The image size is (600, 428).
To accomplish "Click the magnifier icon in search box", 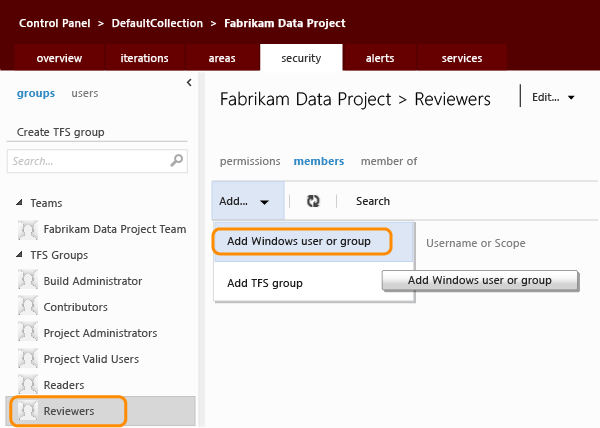I will point(176,161).
